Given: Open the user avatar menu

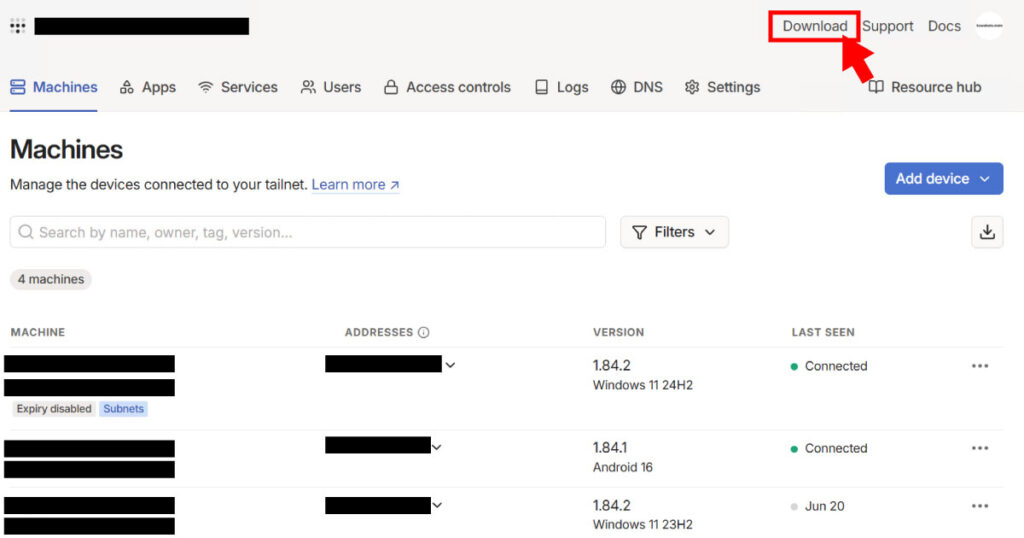Looking at the screenshot, I should point(989,26).
